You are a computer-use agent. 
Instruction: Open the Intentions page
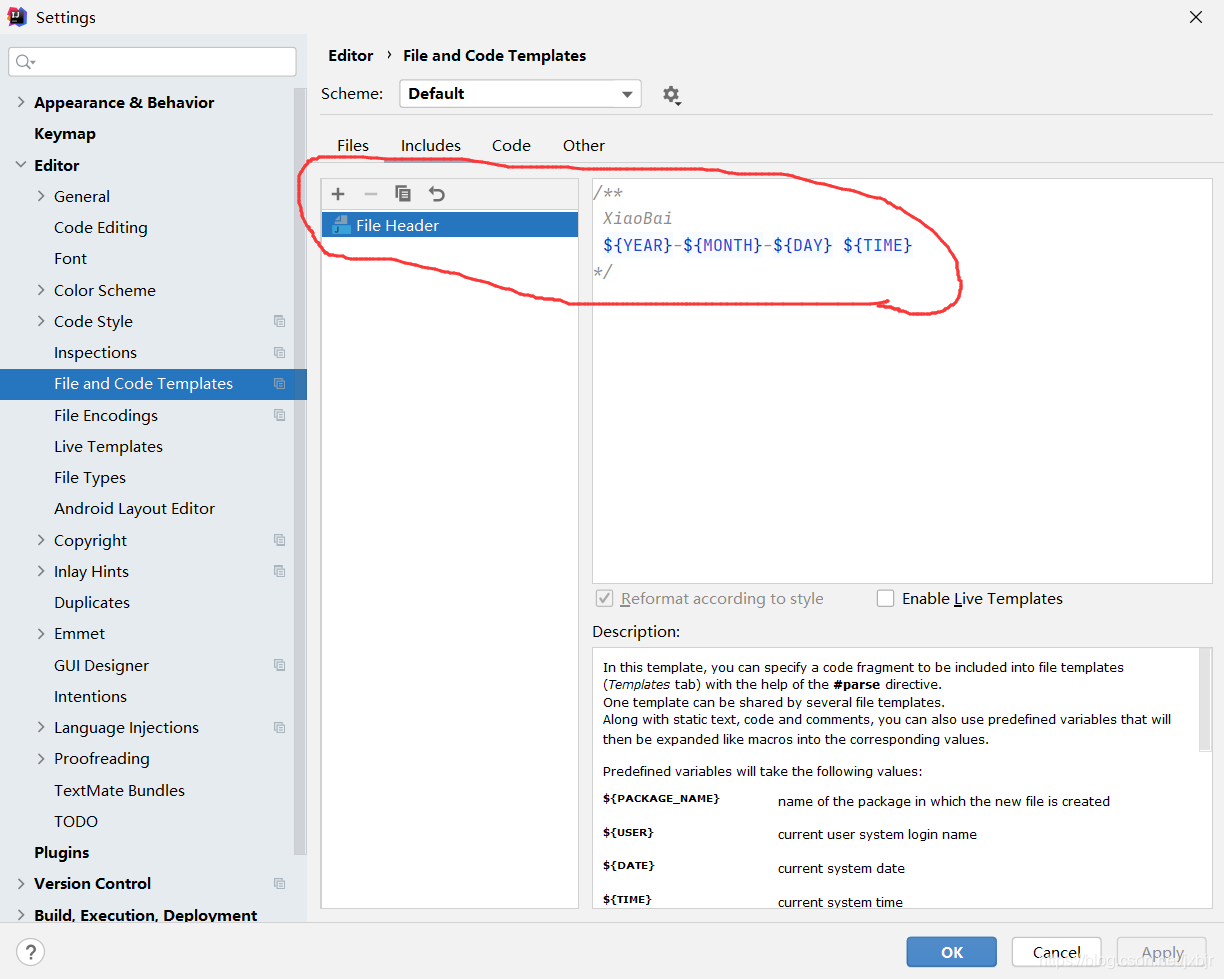pyautogui.click(x=91, y=696)
